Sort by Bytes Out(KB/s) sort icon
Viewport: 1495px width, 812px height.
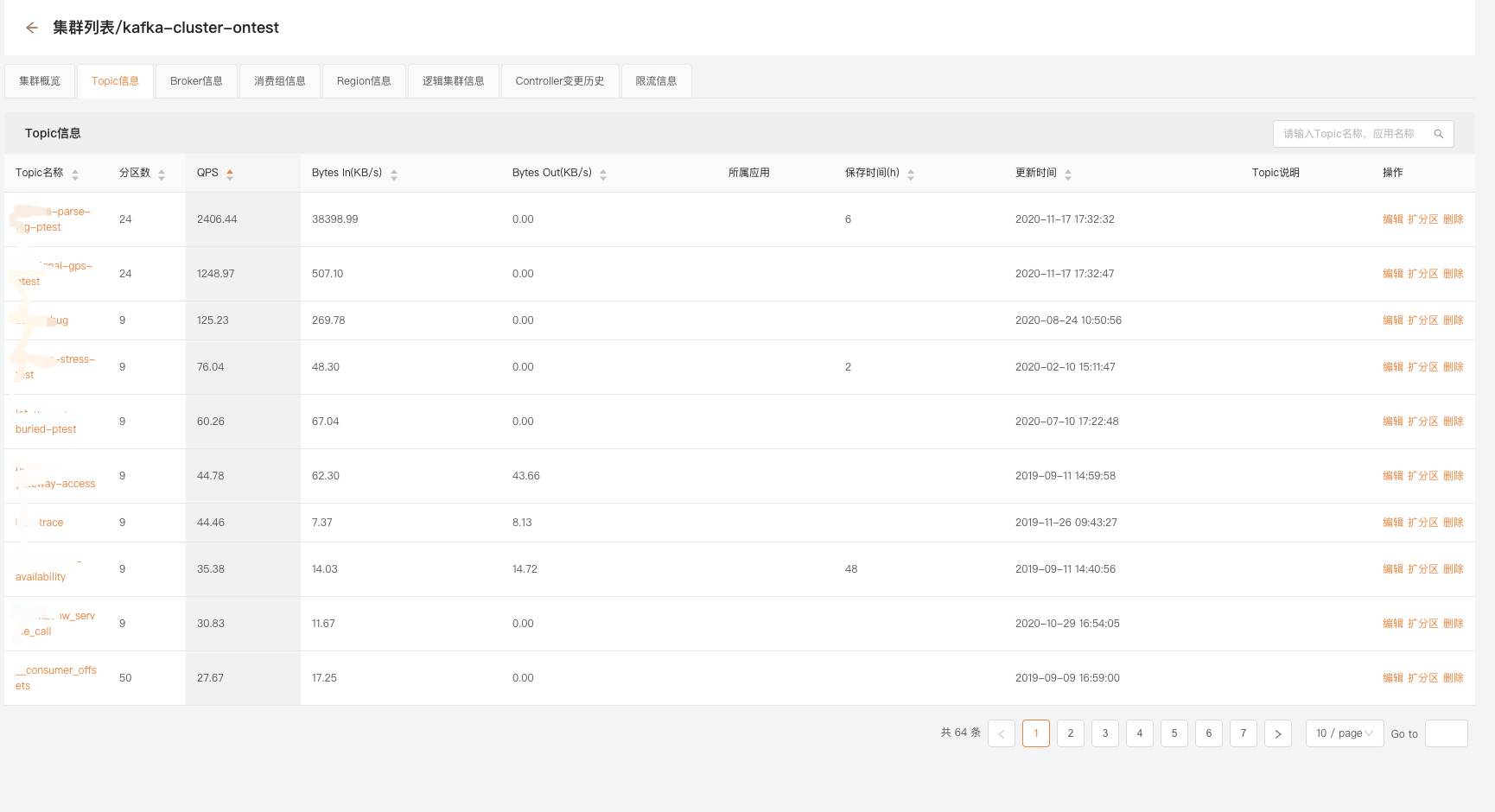coord(603,174)
